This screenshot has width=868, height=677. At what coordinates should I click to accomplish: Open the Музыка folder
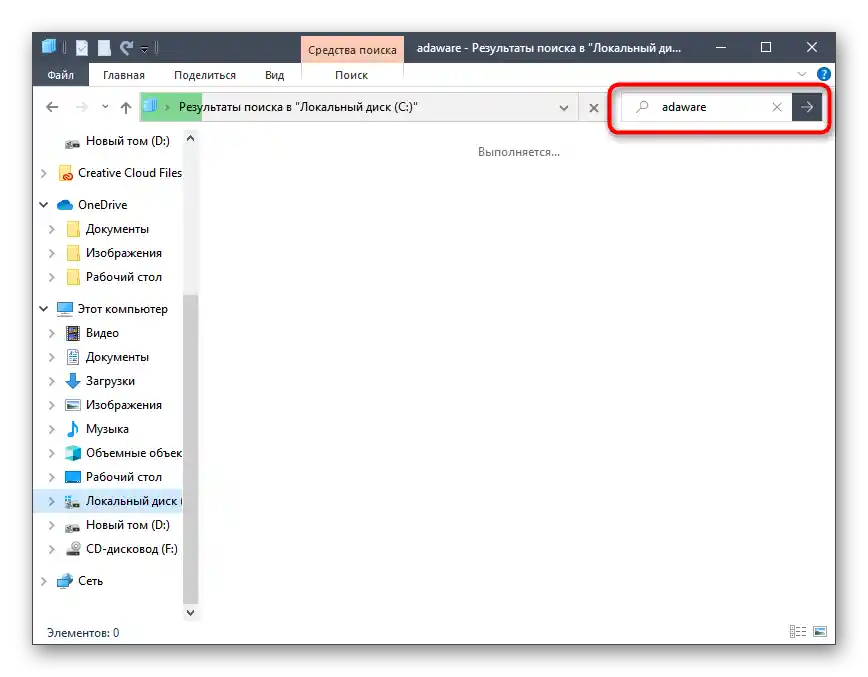click(107, 429)
